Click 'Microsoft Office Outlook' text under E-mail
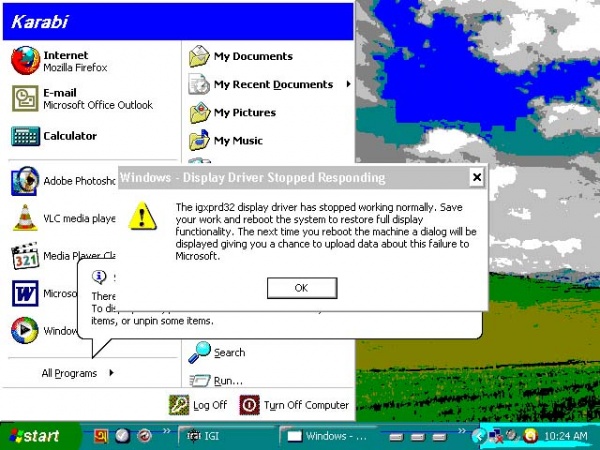The image size is (600, 450). 98,105
